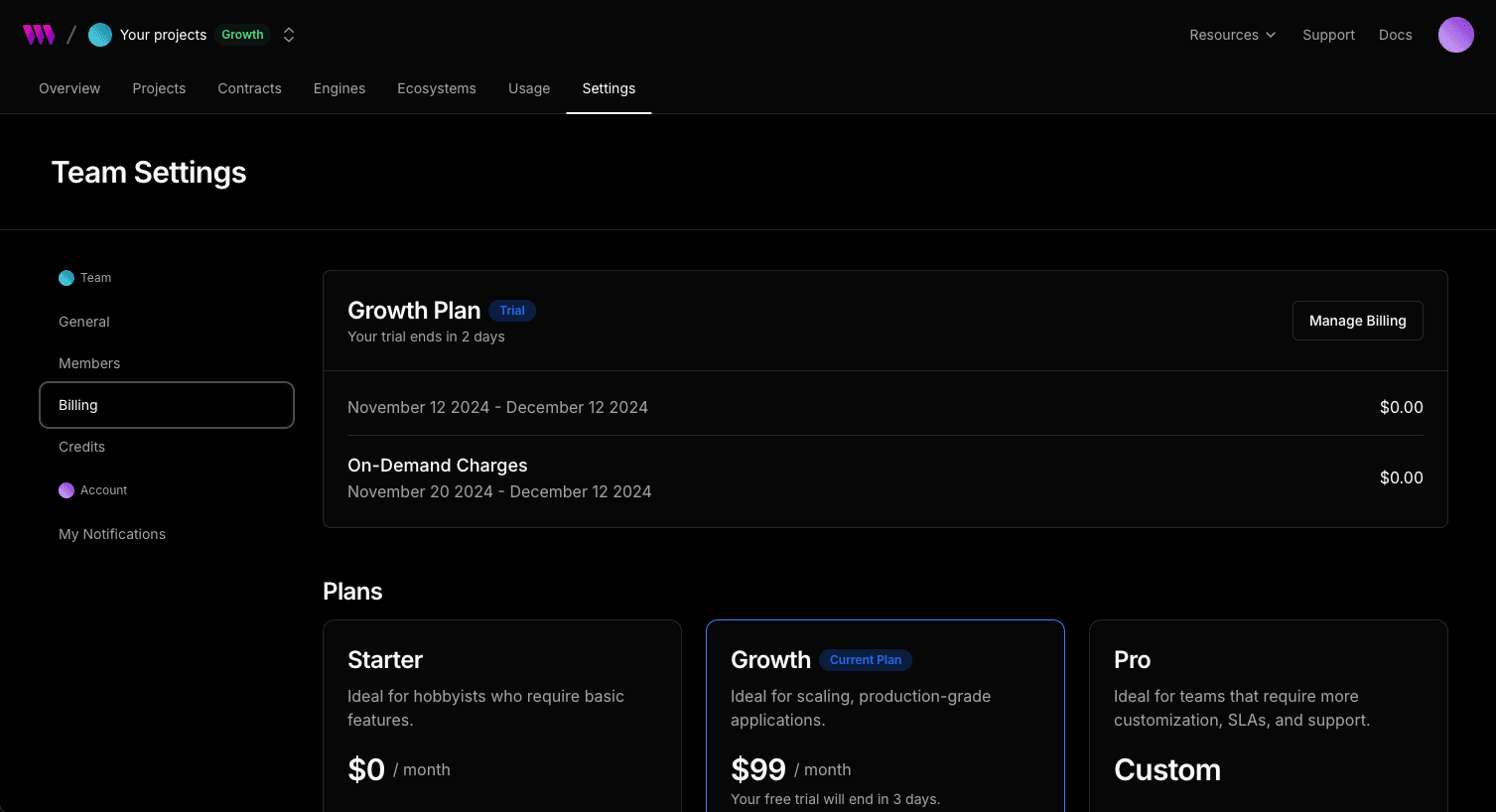Switch to the Overview tab
The width and height of the screenshot is (1496, 812).
[x=69, y=88]
